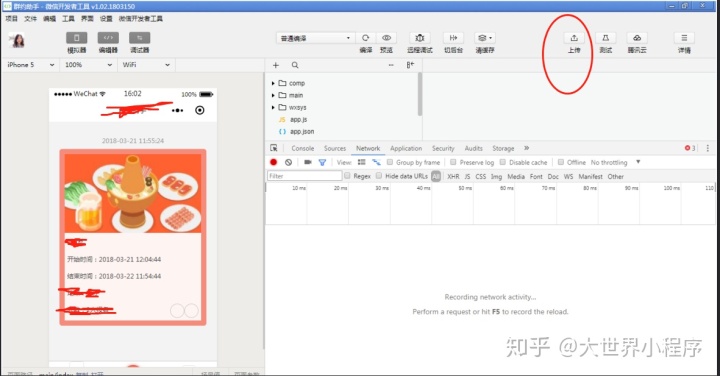Click the file tree search icon
This screenshot has height=376, width=720.
295,65
